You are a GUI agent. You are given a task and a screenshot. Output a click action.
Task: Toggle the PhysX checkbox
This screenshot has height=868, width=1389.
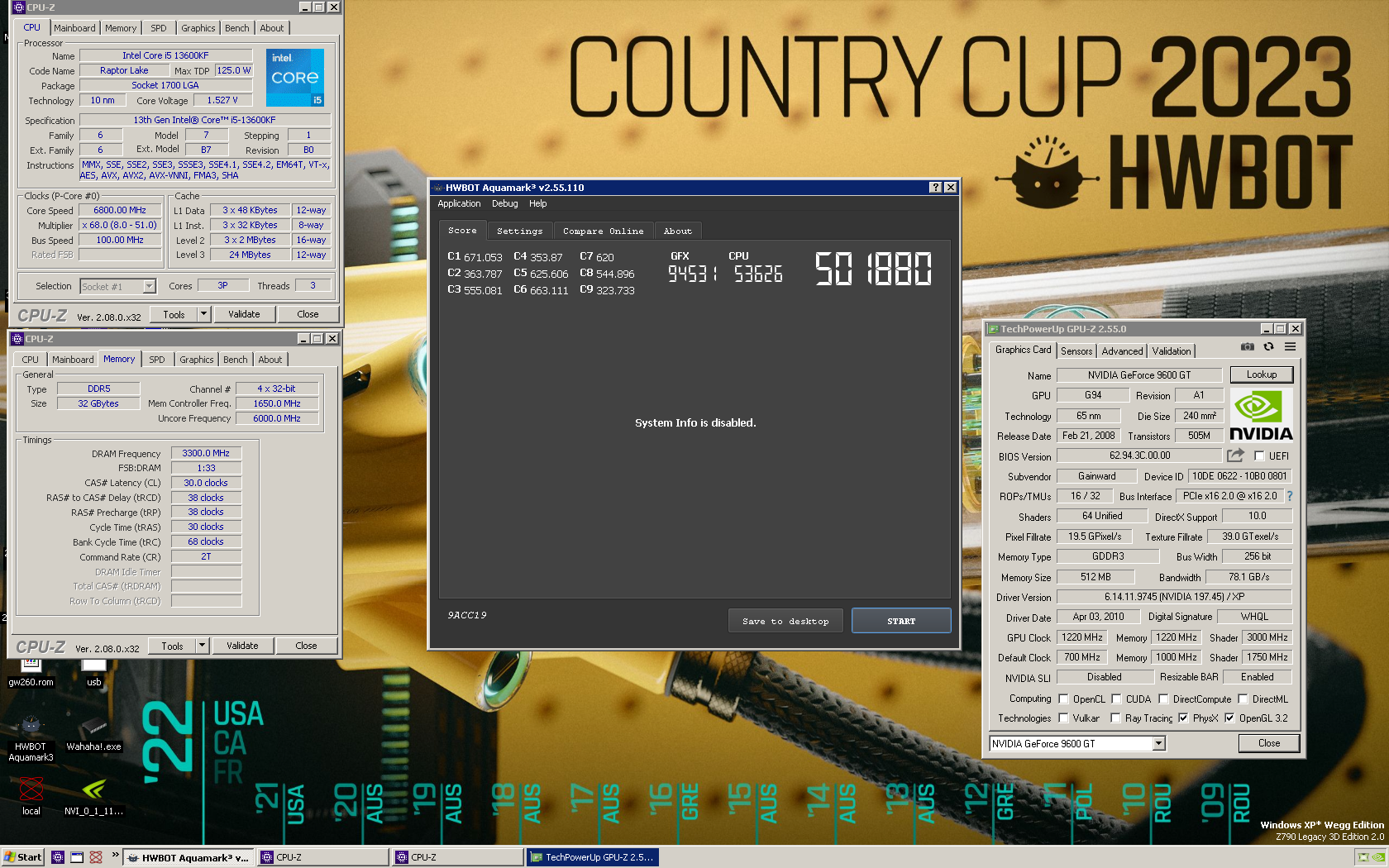coord(1183,718)
